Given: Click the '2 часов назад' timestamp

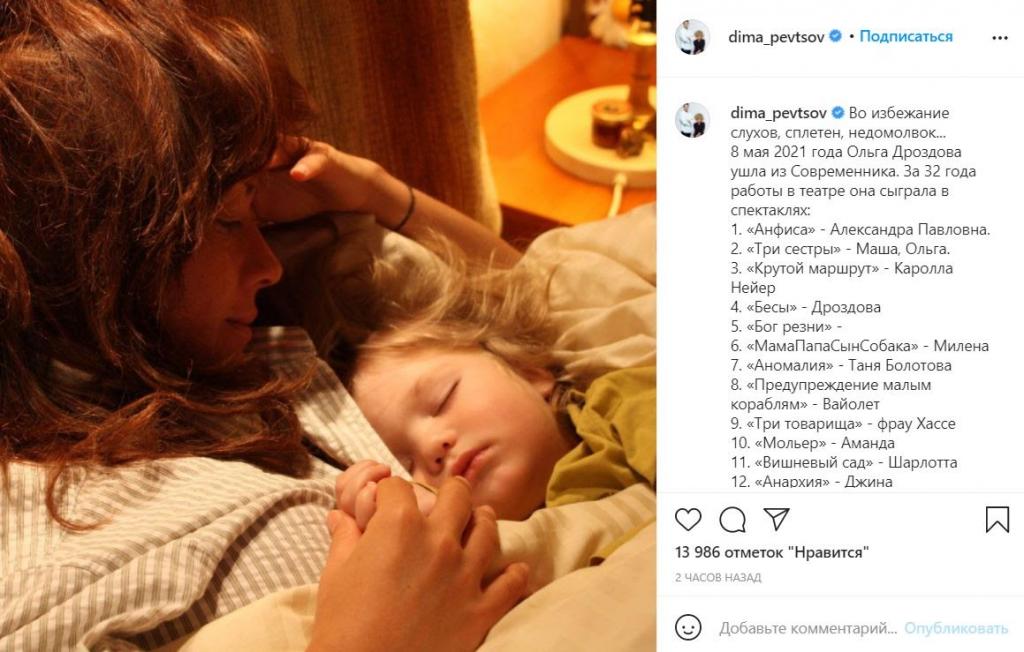Looking at the screenshot, I should tap(718, 578).
